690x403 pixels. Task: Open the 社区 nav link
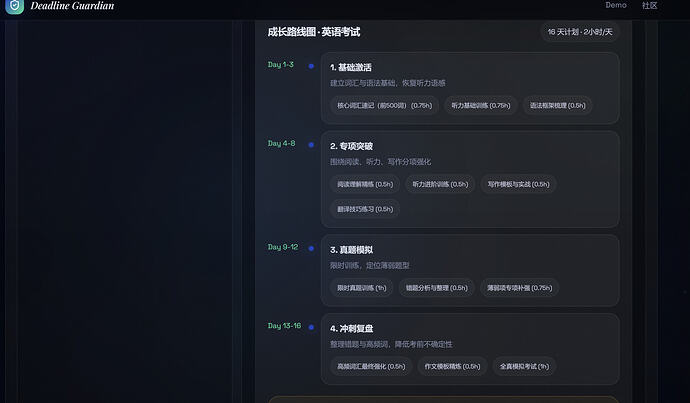(x=650, y=5)
